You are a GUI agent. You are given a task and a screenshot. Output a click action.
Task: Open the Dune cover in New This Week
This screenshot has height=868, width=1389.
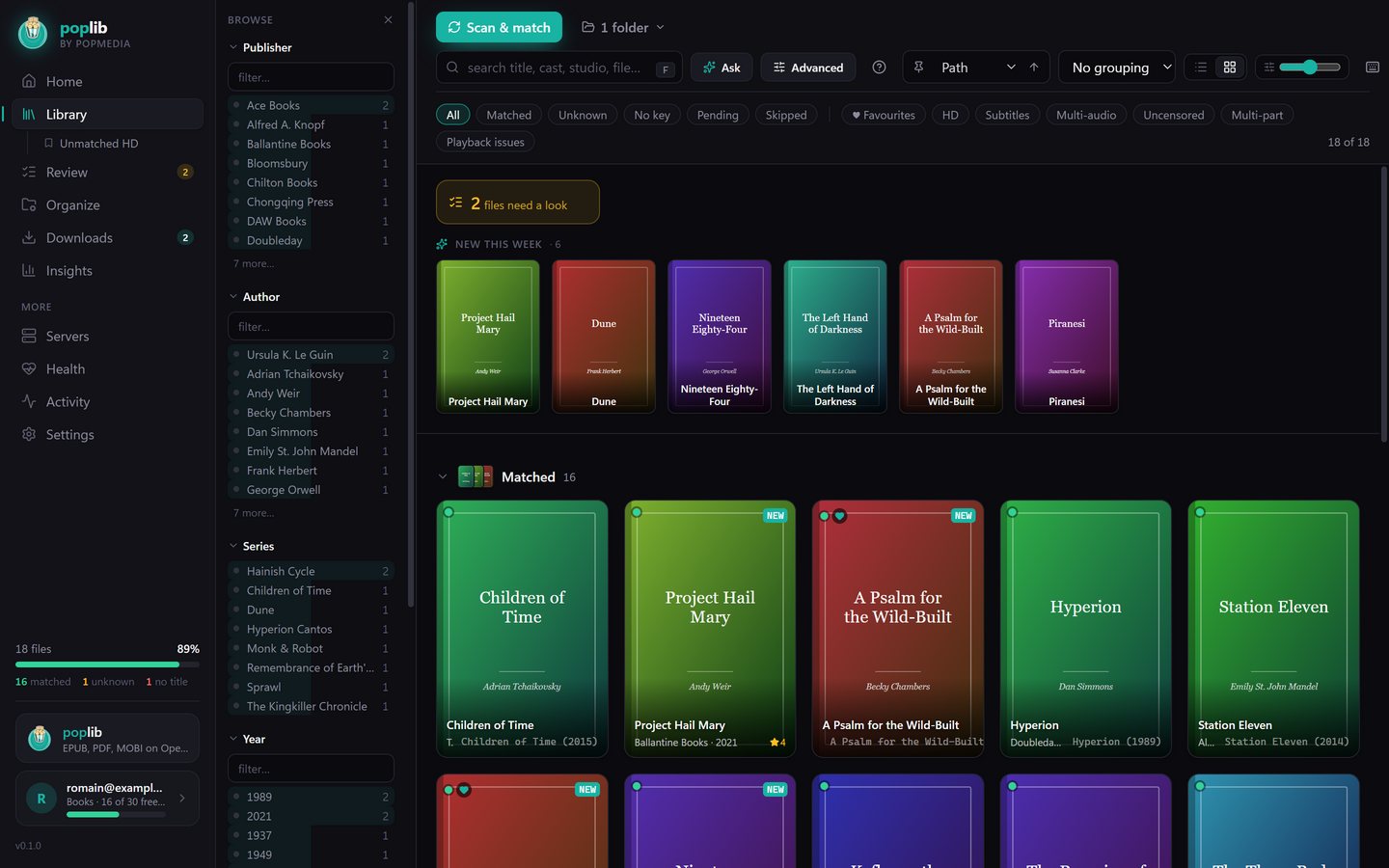[604, 337]
